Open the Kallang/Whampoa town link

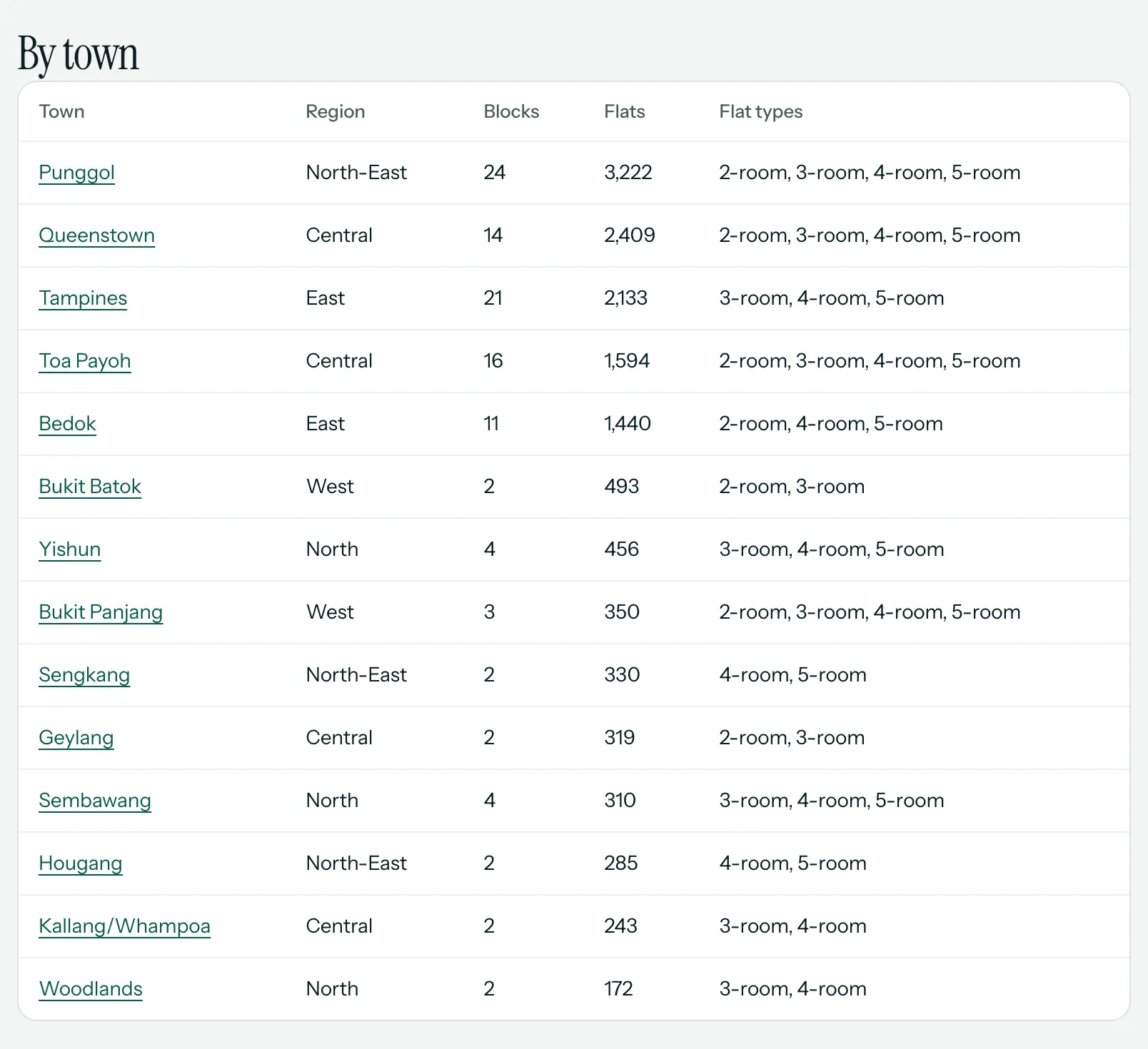point(124,926)
